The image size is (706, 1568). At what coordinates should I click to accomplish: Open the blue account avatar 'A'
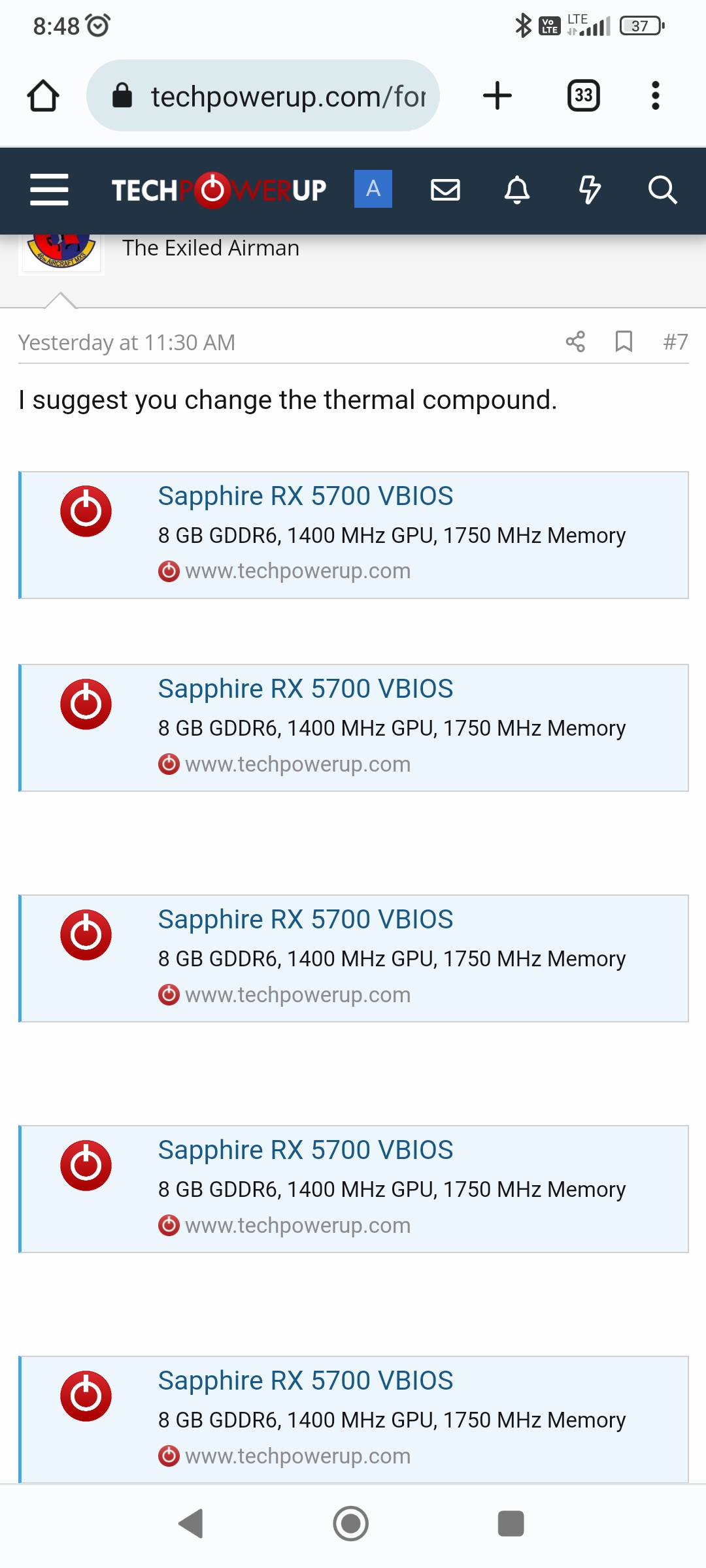pos(373,189)
